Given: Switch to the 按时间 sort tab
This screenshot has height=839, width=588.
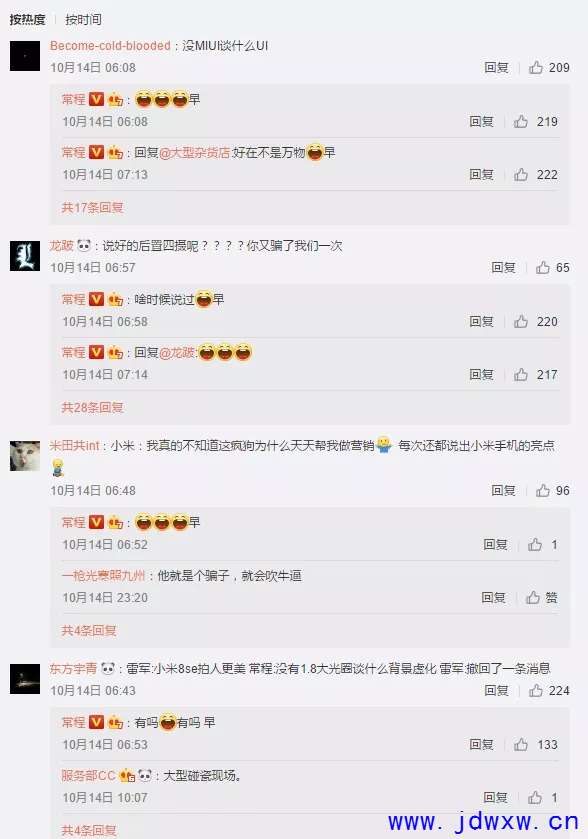Looking at the screenshot, I should point(83,20).
